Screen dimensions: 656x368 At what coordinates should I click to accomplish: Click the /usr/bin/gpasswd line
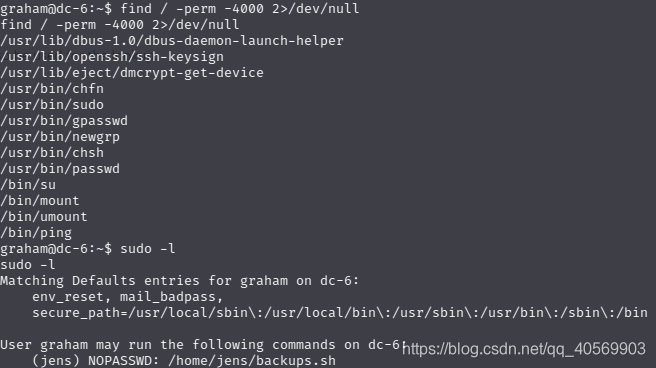tap(64, 121)
